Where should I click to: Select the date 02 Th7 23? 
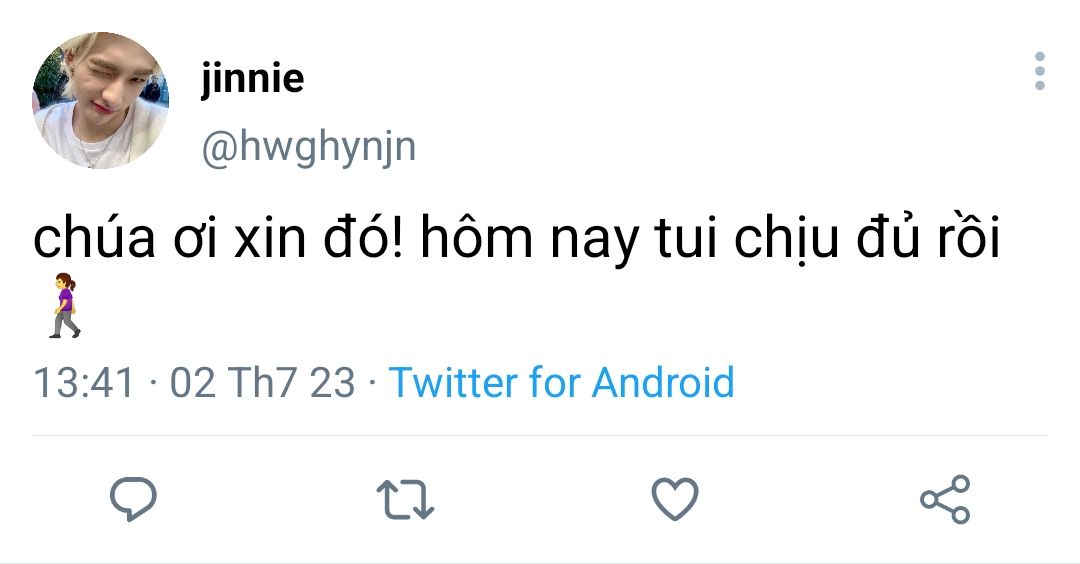tap(262, 383)
